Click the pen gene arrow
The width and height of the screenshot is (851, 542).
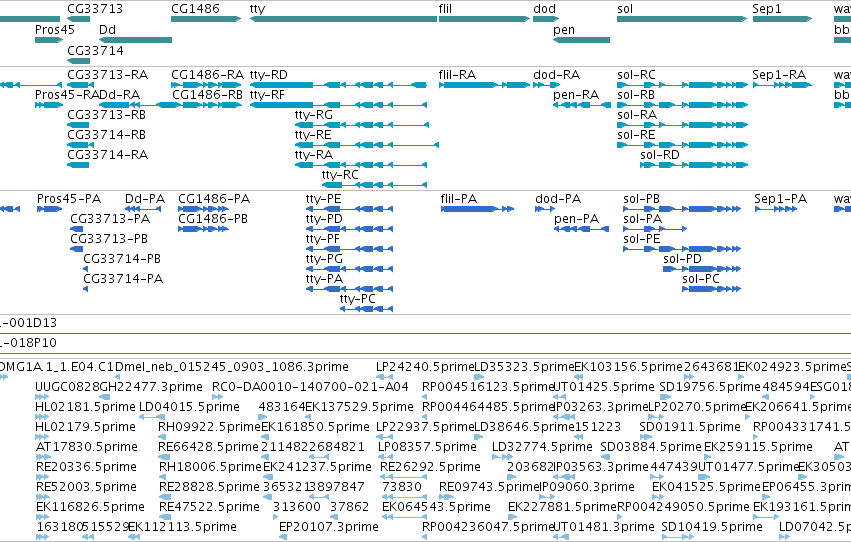(581, 40)
